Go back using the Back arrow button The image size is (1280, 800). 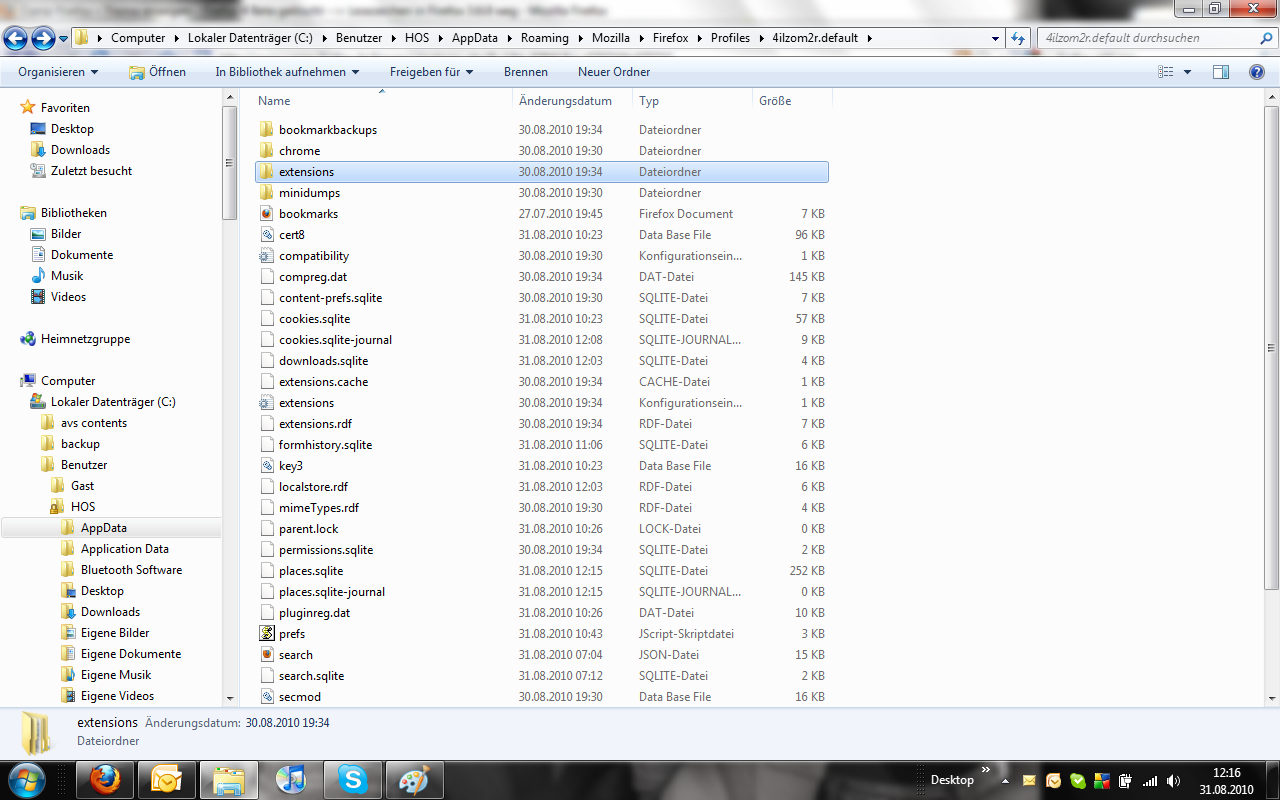click(16, 38)
